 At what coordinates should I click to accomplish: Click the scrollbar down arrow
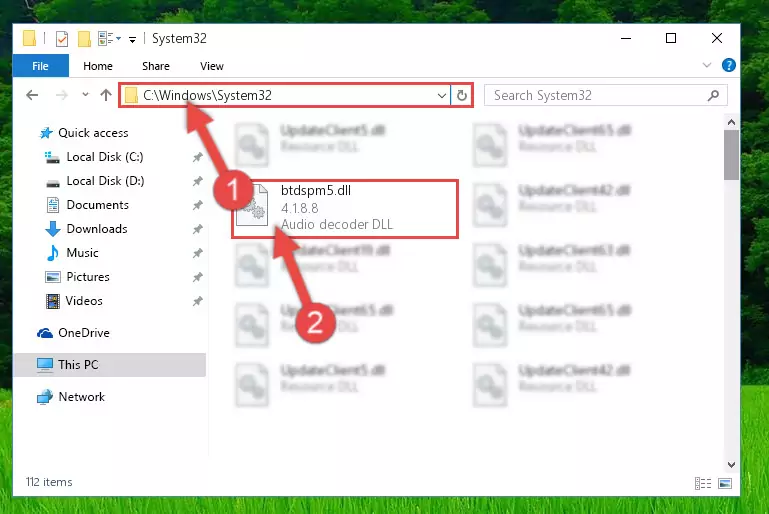(x=731, y=464)
